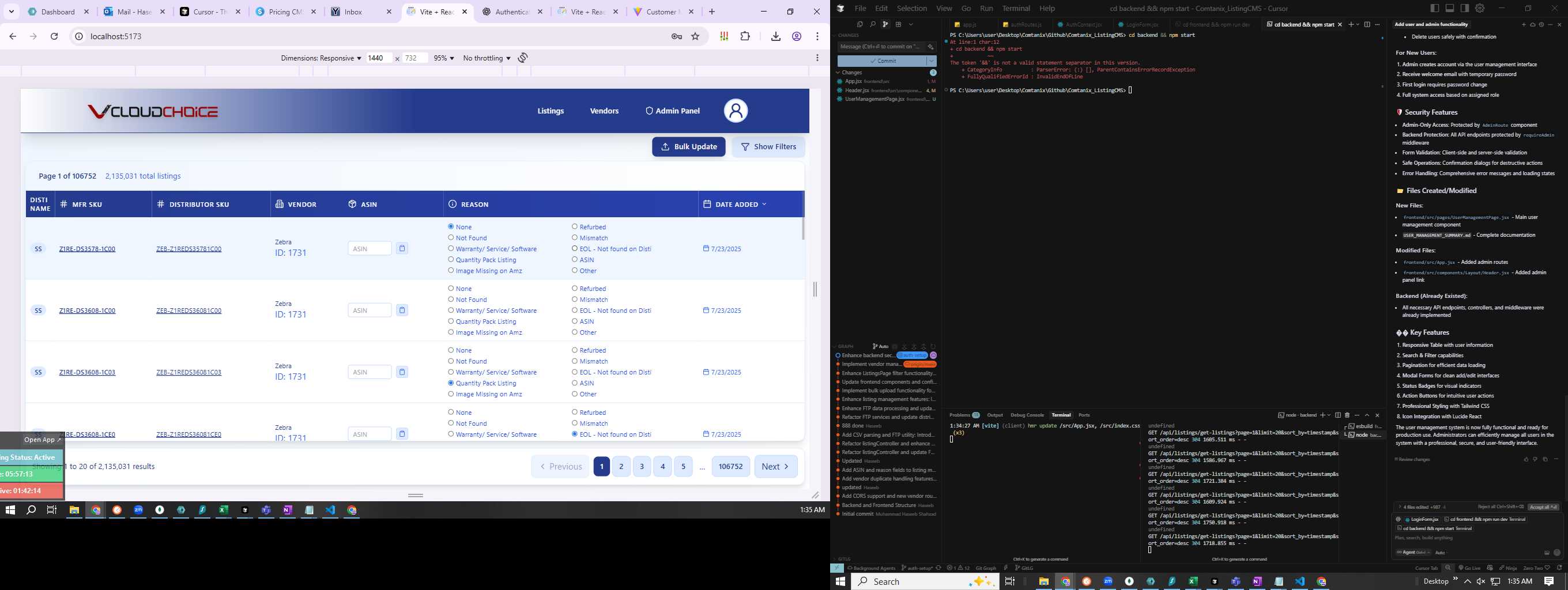Select EOL - Not found on Disti for Z1RE-DS3578-1C00
Viewport: 1568px width, 590px height.
click(575, 249)
